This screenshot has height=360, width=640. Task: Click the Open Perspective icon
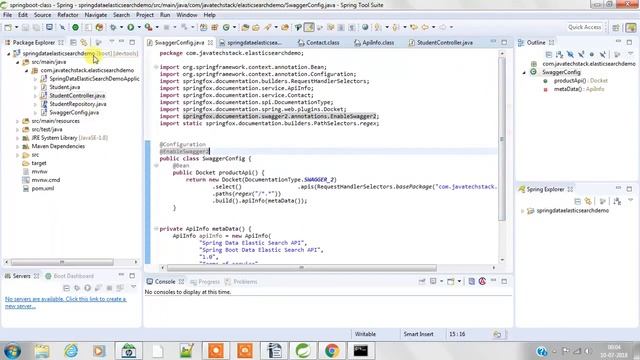616,27
